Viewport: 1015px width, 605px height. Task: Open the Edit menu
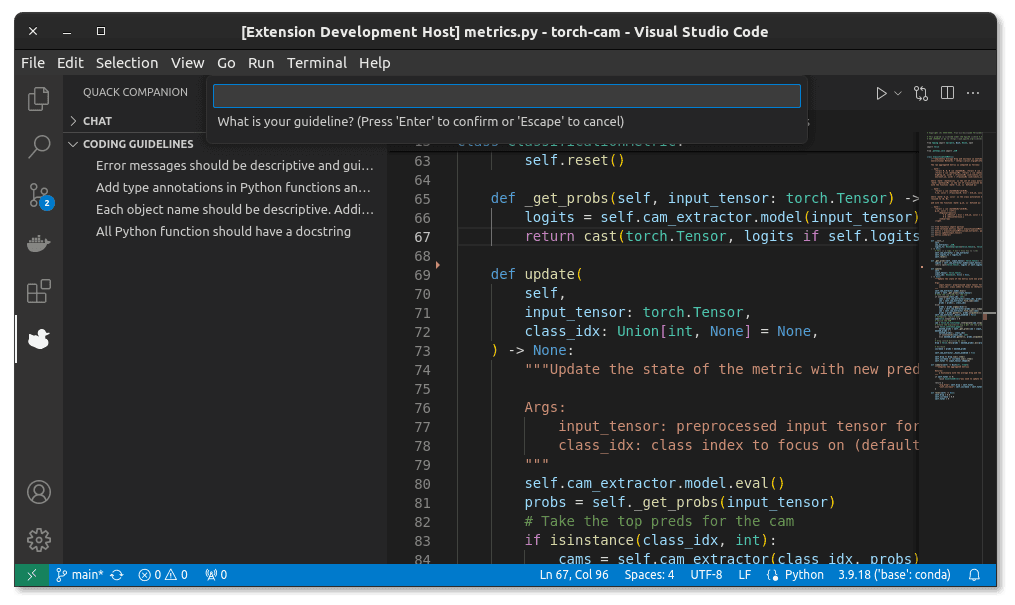click(x=70, y=63)
